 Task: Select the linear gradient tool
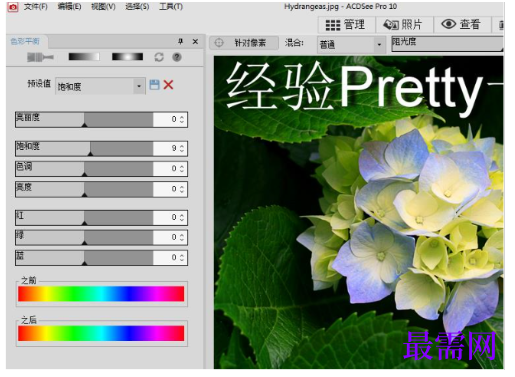click(84, 57)
